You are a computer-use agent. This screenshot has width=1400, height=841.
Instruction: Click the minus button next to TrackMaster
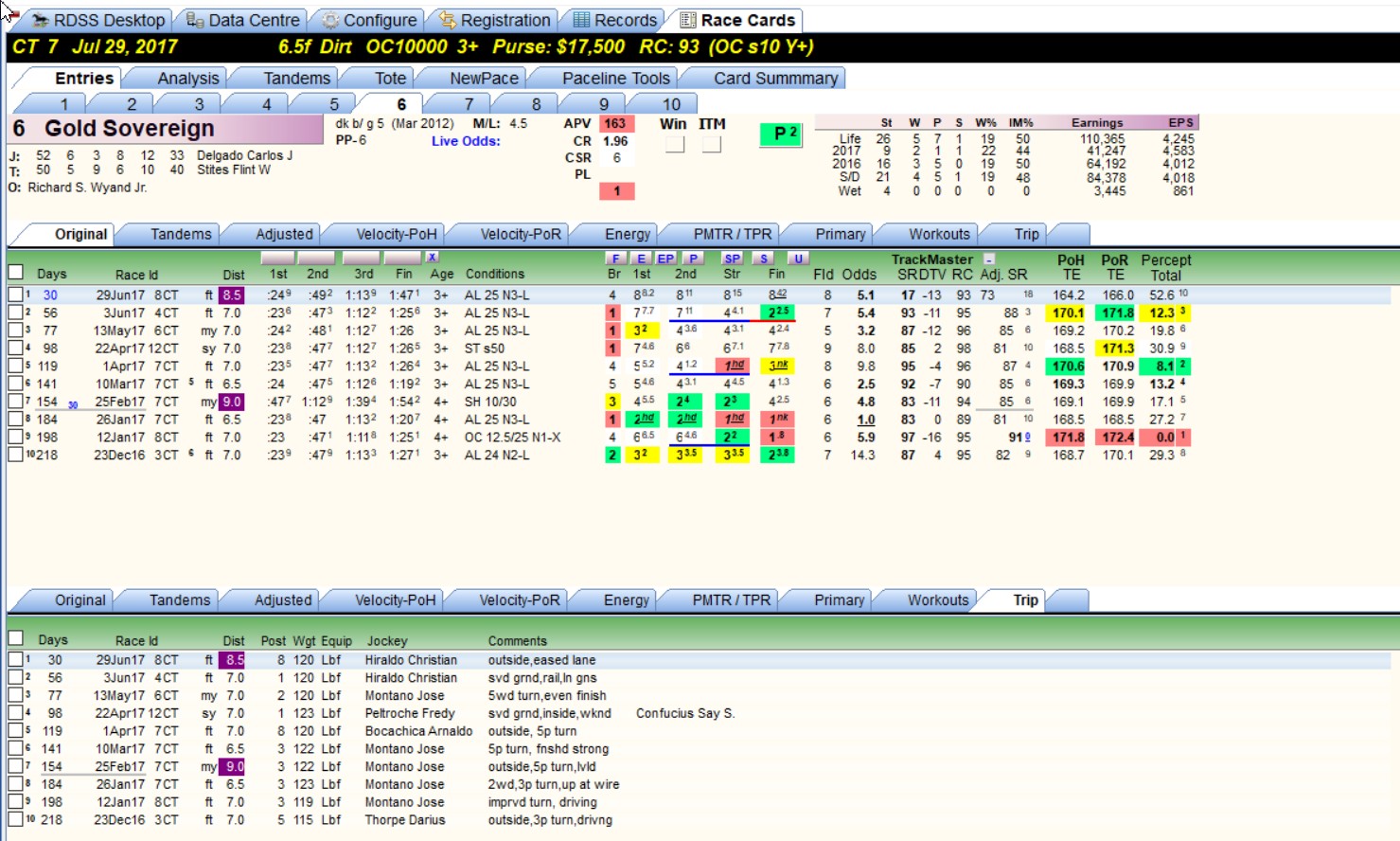point(989,259)
